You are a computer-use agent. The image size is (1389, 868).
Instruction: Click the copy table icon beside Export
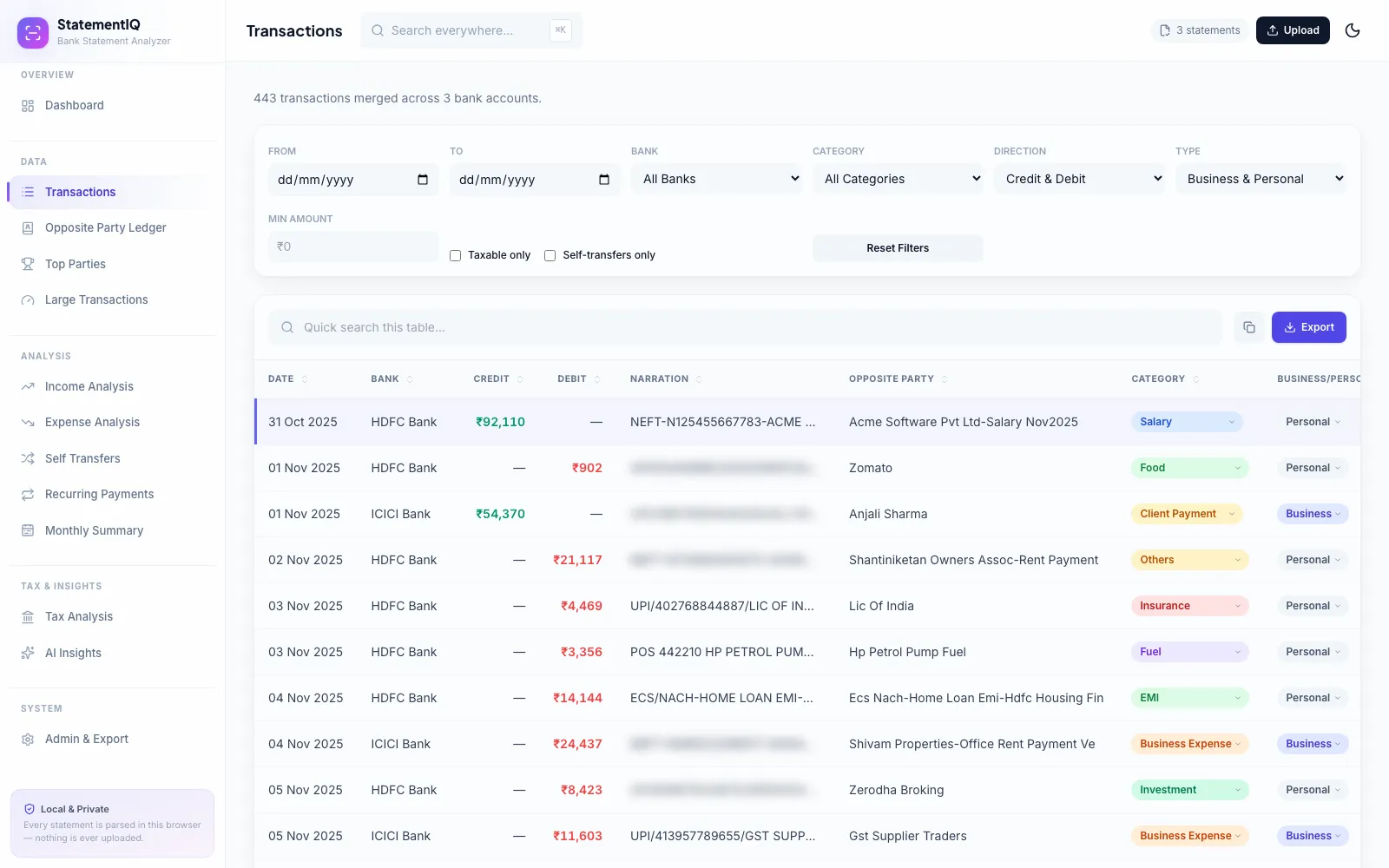(1249, 327)
